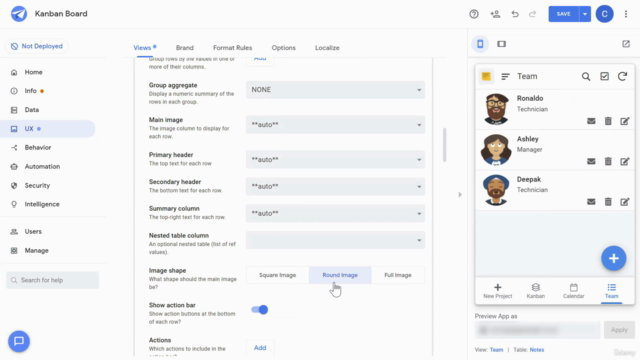Open the help question mark icon

click(x=473, y=14)
